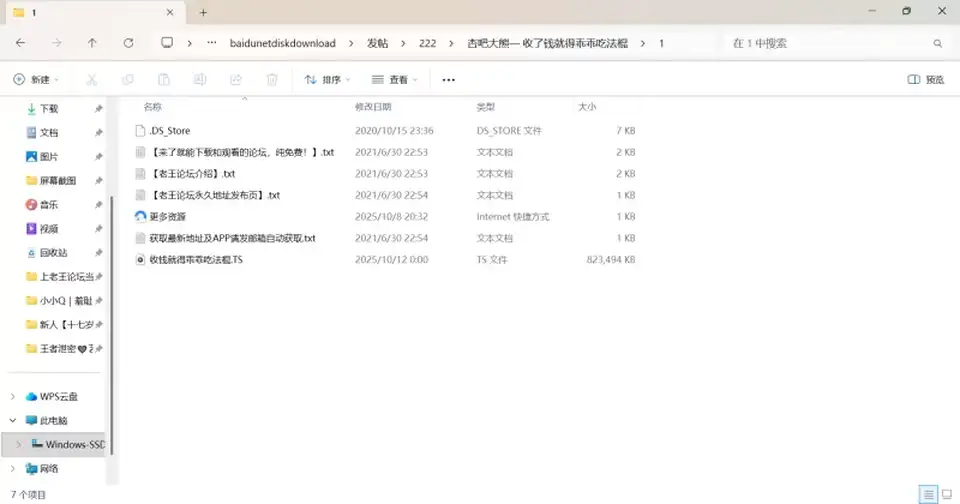Click the folder icon on tab 1
The image size is (960, 504).
tap(19, 12)
